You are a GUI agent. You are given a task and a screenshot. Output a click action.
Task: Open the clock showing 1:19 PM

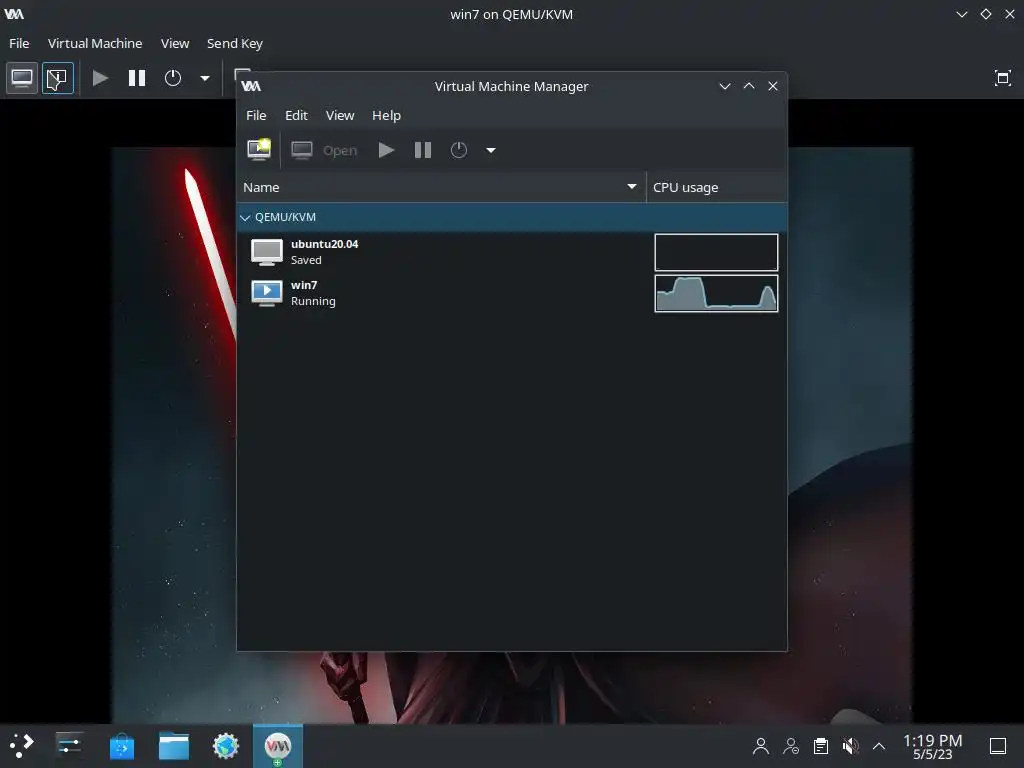click(933, 746)
